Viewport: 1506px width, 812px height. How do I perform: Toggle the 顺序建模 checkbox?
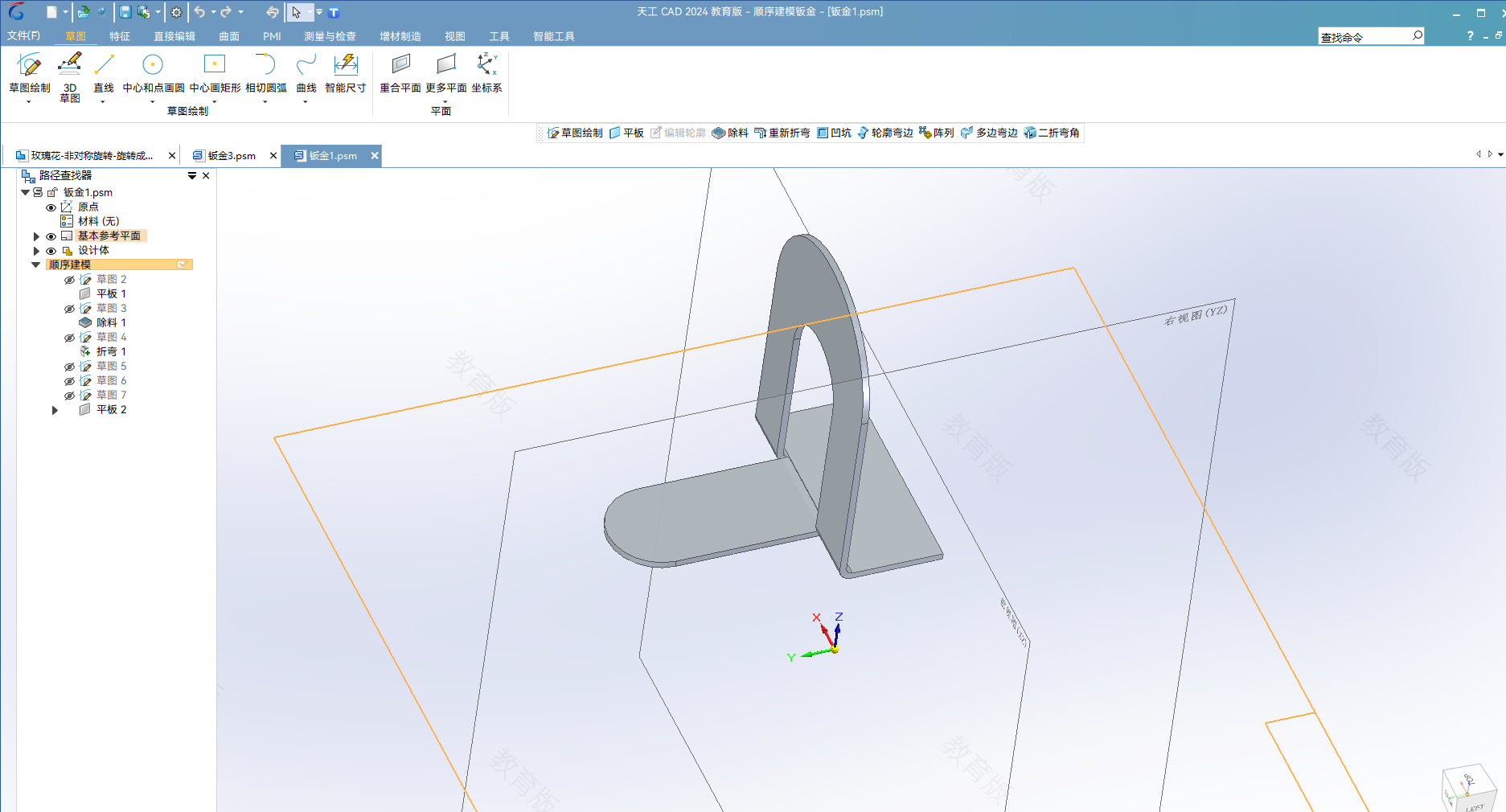tap(182, 265)
